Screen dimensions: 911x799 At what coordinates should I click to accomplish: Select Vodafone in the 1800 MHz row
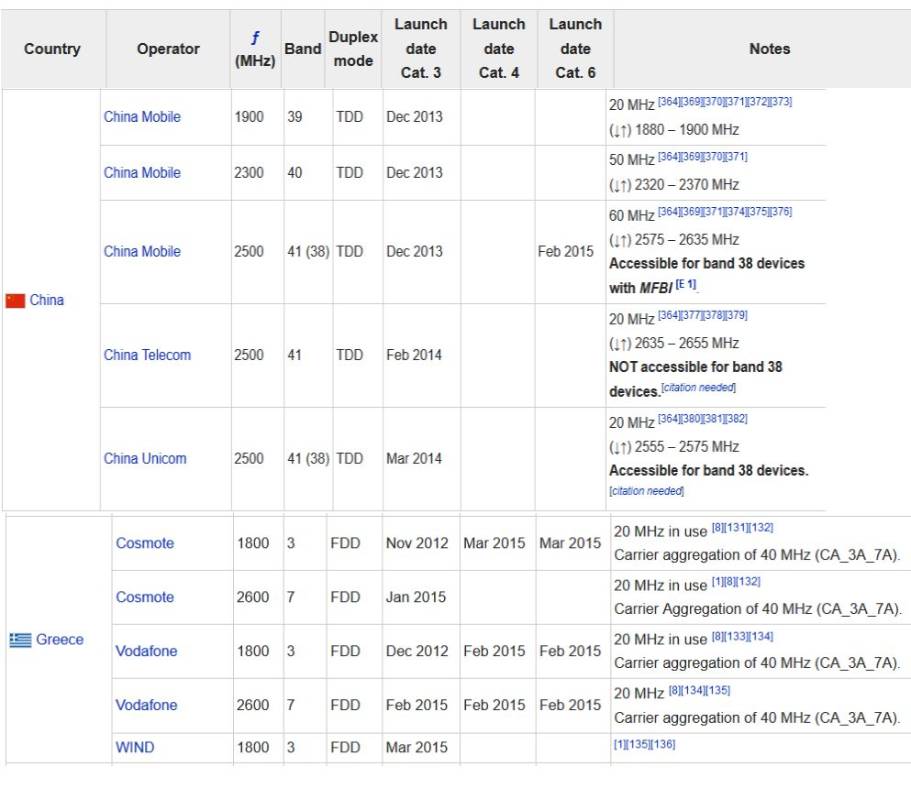point(146,652)
